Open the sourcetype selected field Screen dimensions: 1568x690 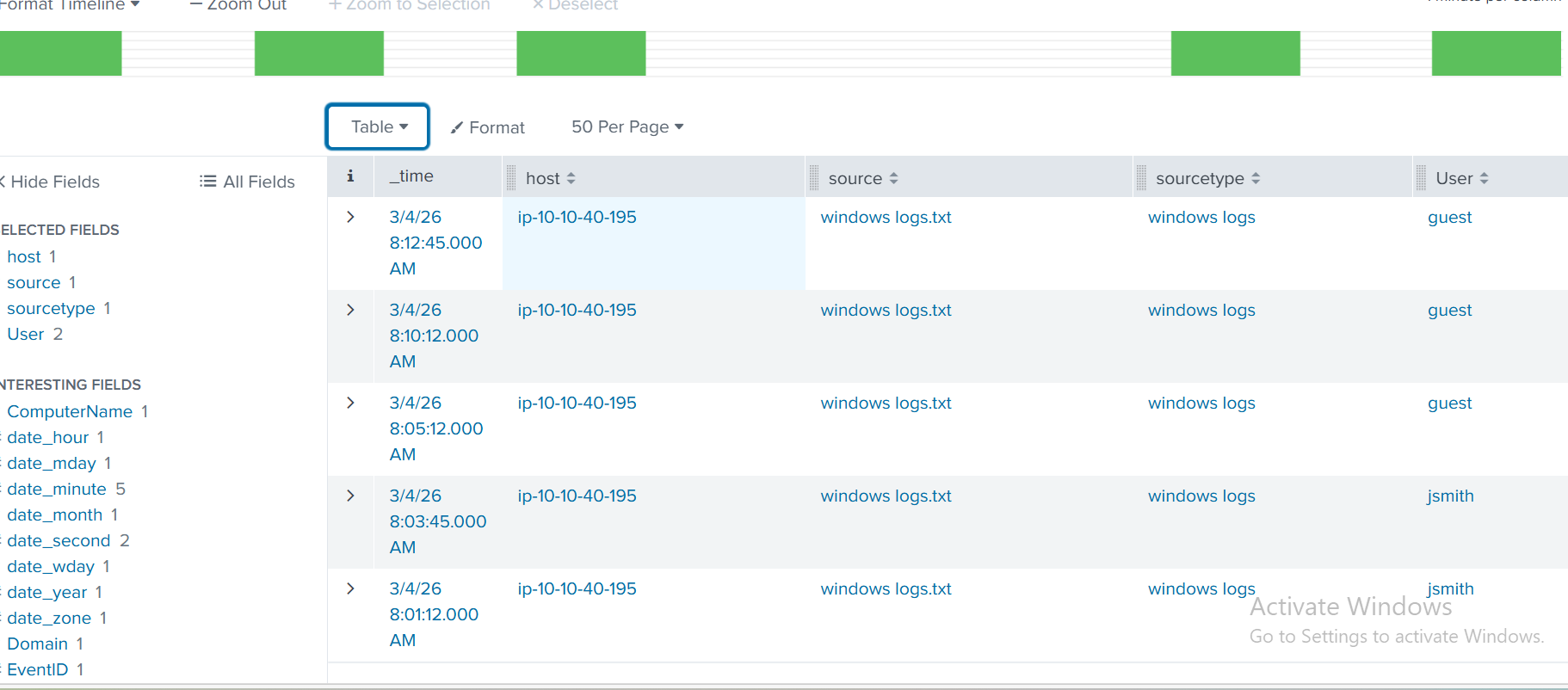(x=51, y=308)
